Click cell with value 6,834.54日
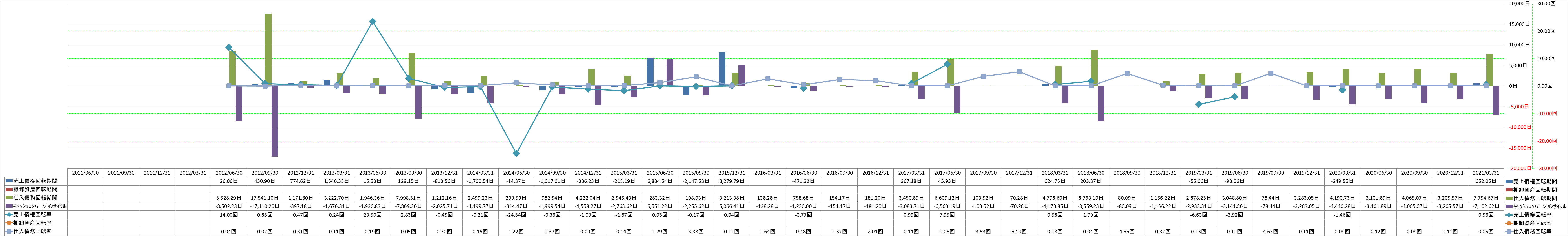This screenshot has height=236, width=1568. [660, 181]
